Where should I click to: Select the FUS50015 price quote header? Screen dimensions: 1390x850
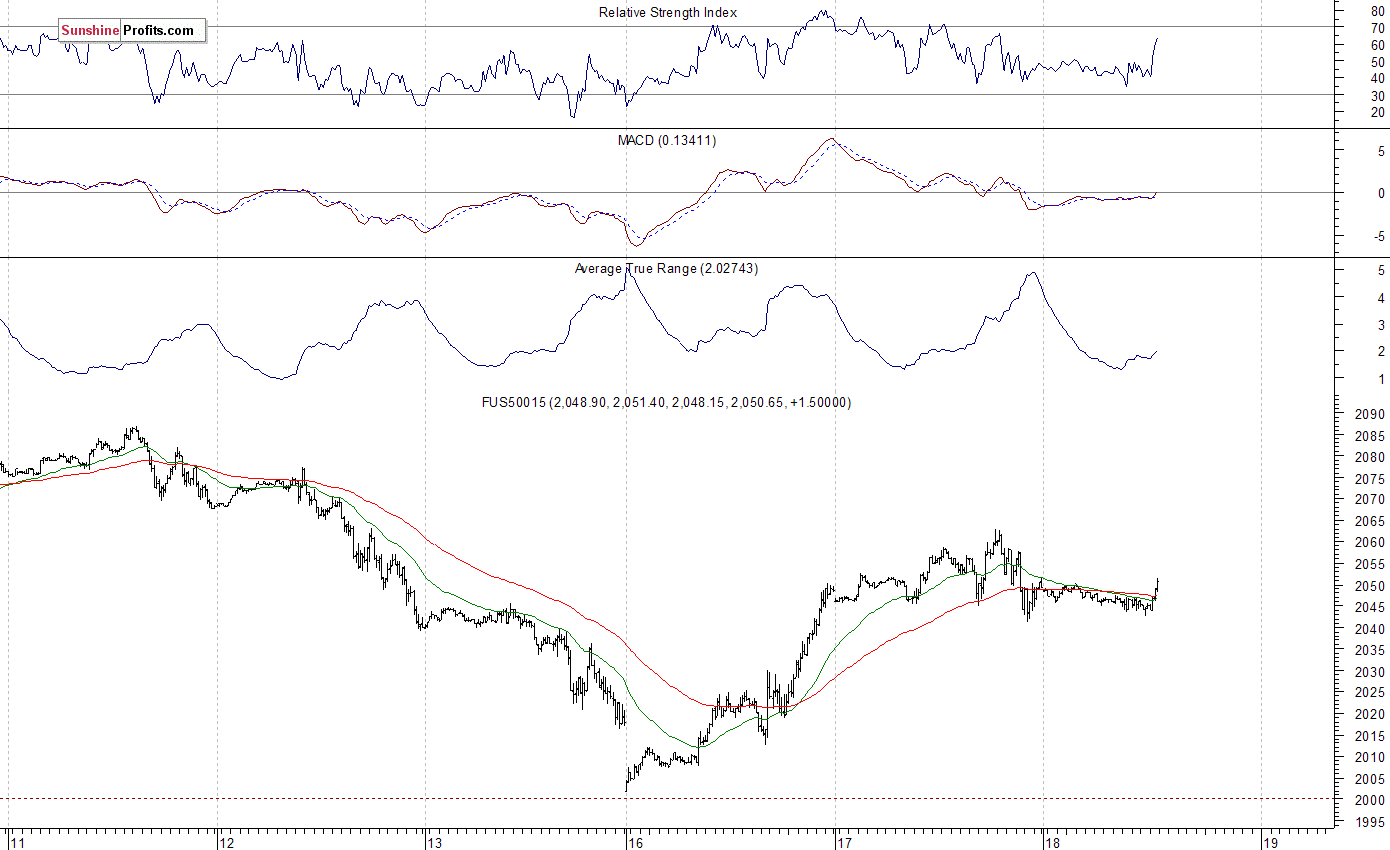(x=666, y=403)
